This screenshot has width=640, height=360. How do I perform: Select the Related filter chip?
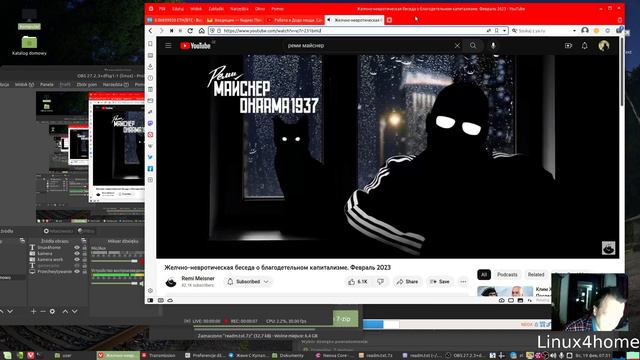(x=536, y=275)
